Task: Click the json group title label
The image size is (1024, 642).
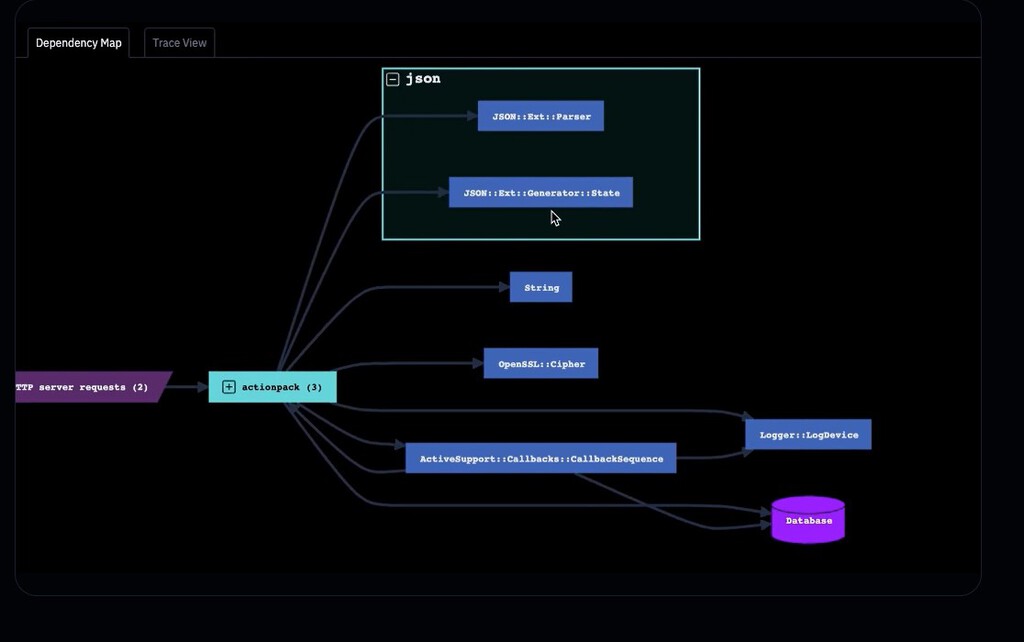Action: point(423,78)
